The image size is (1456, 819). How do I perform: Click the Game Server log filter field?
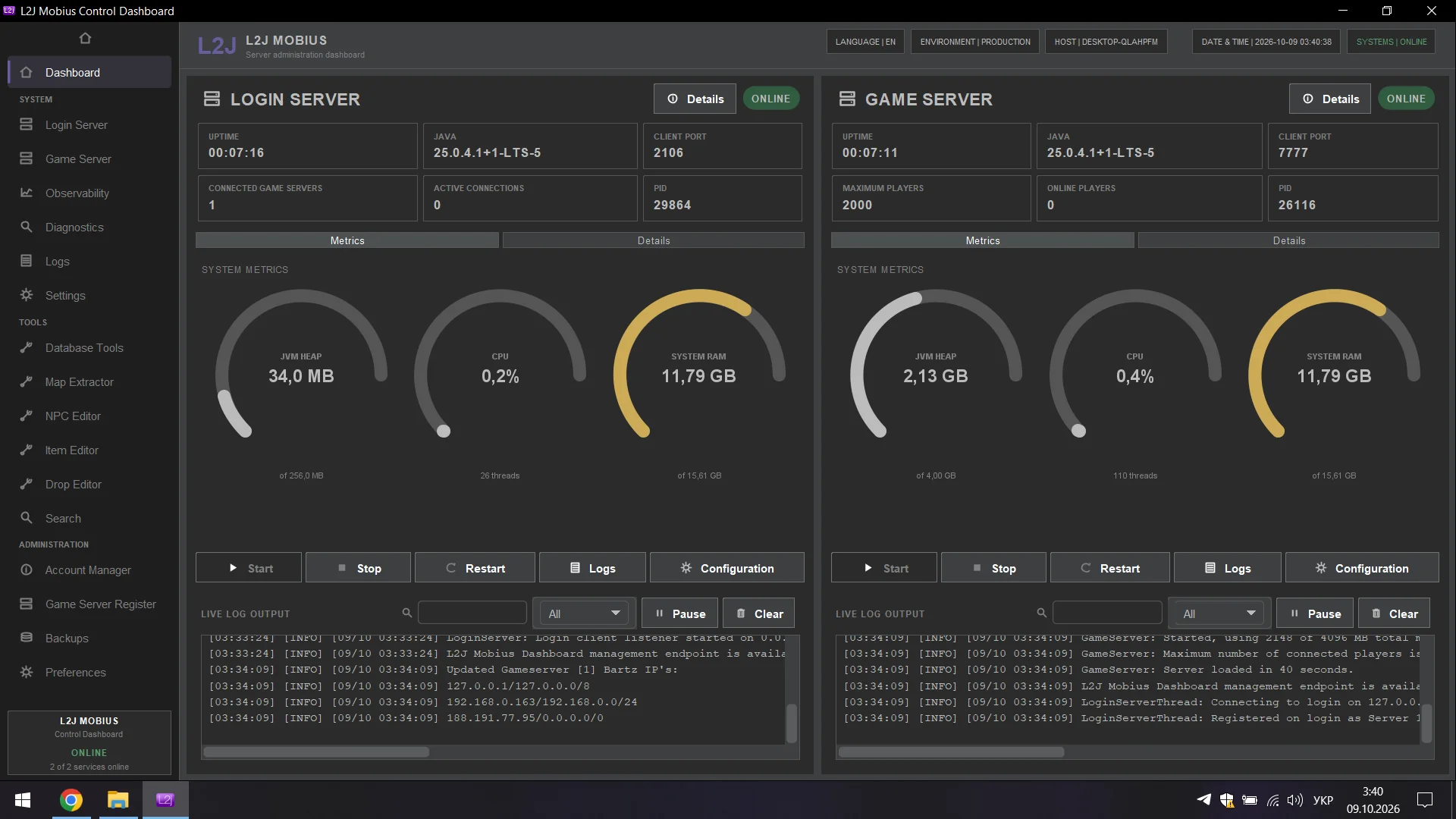pos(1107,613)
